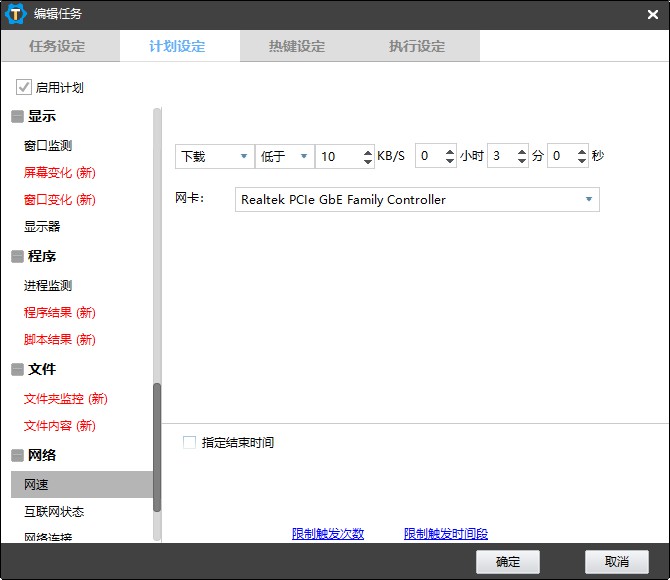Increase the 小时 value

(x=450, y=151)
